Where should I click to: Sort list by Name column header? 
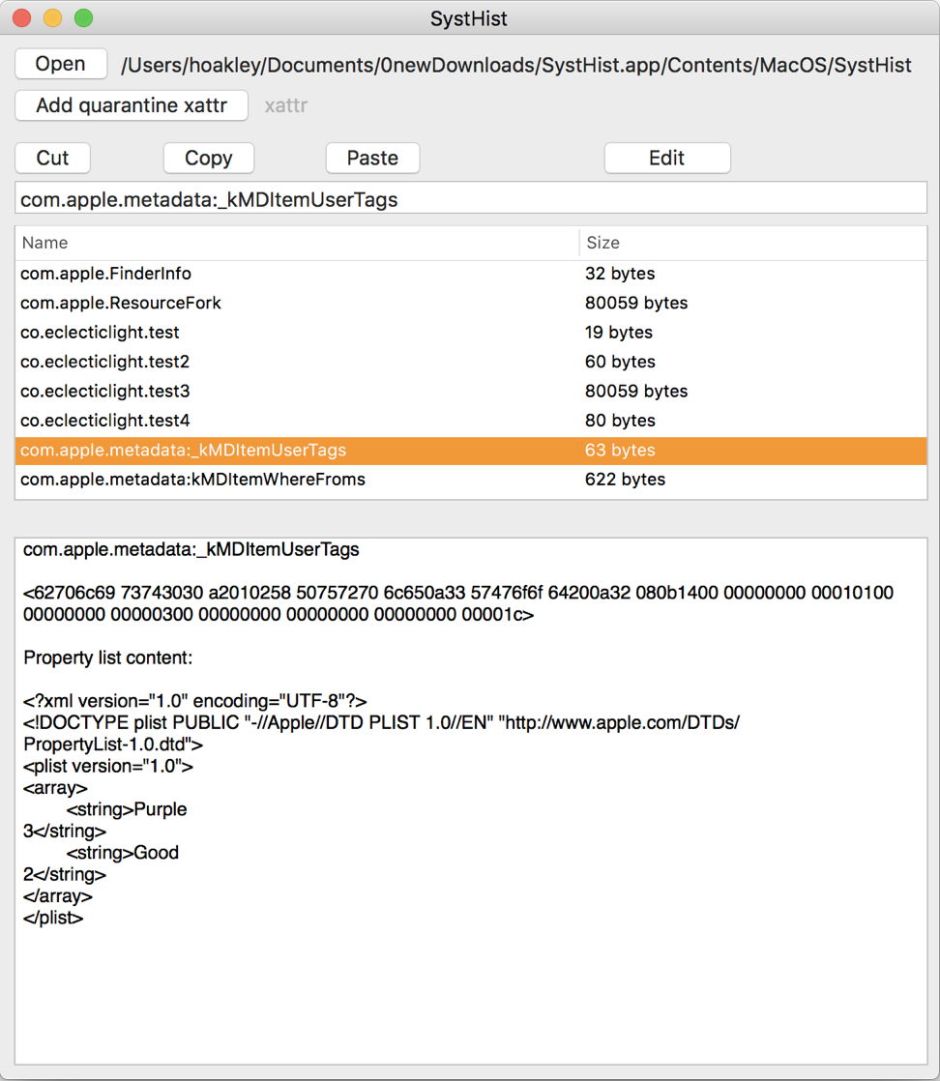coord(296,243)
